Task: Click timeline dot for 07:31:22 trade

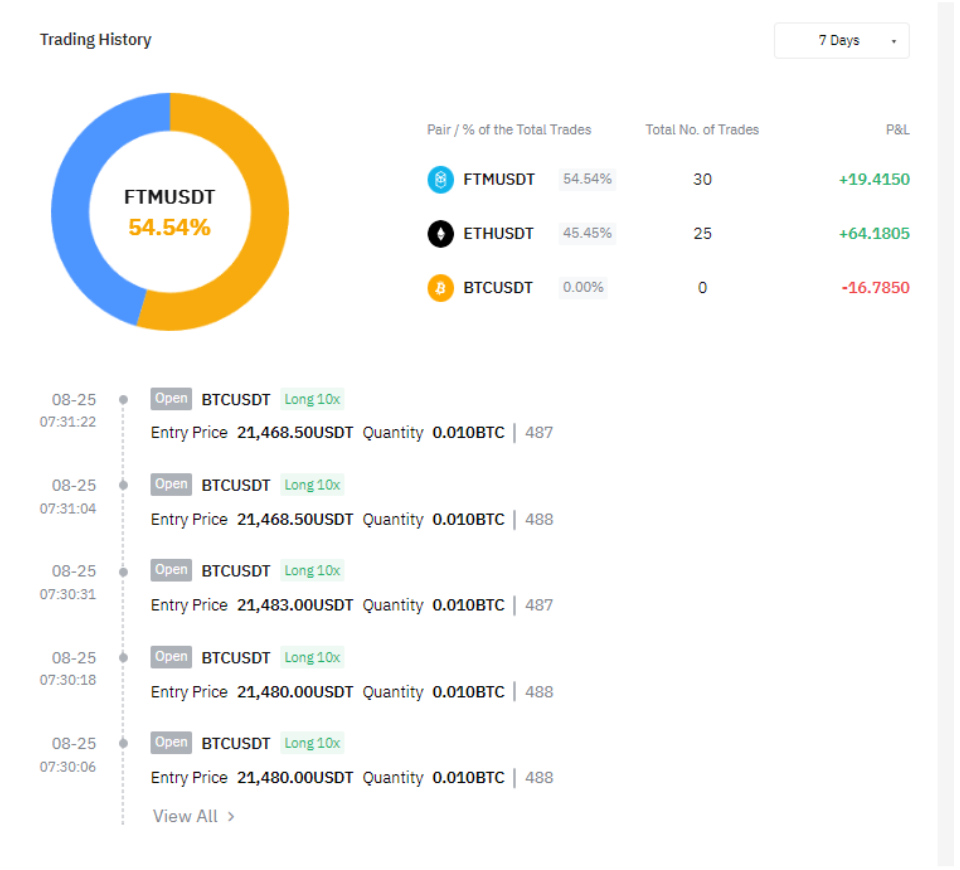Action: (123, 400)
